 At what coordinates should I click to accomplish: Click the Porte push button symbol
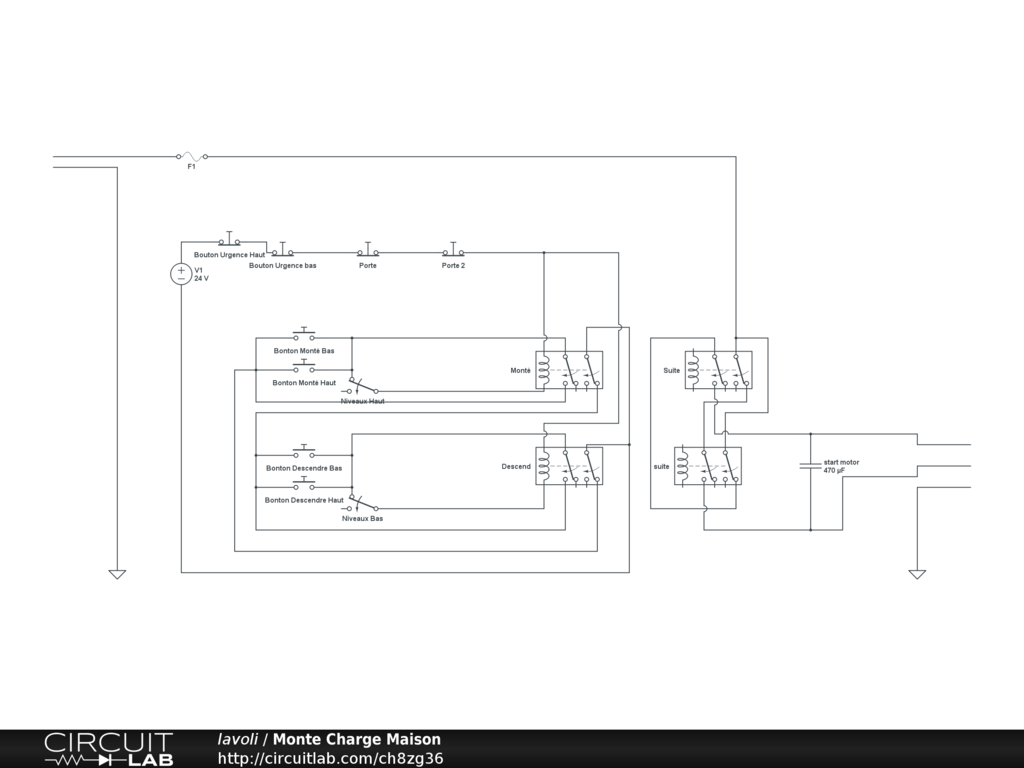[368, 251]
